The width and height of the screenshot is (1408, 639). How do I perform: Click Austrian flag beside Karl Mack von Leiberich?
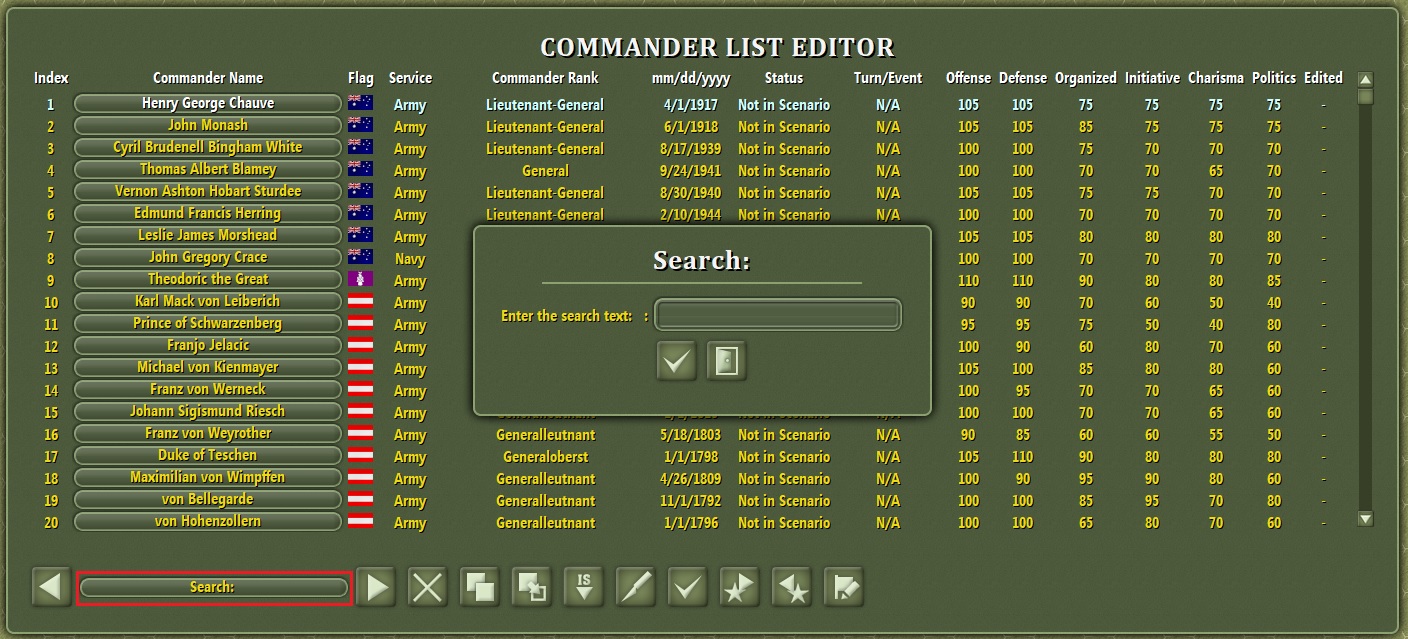pos(360,301)
